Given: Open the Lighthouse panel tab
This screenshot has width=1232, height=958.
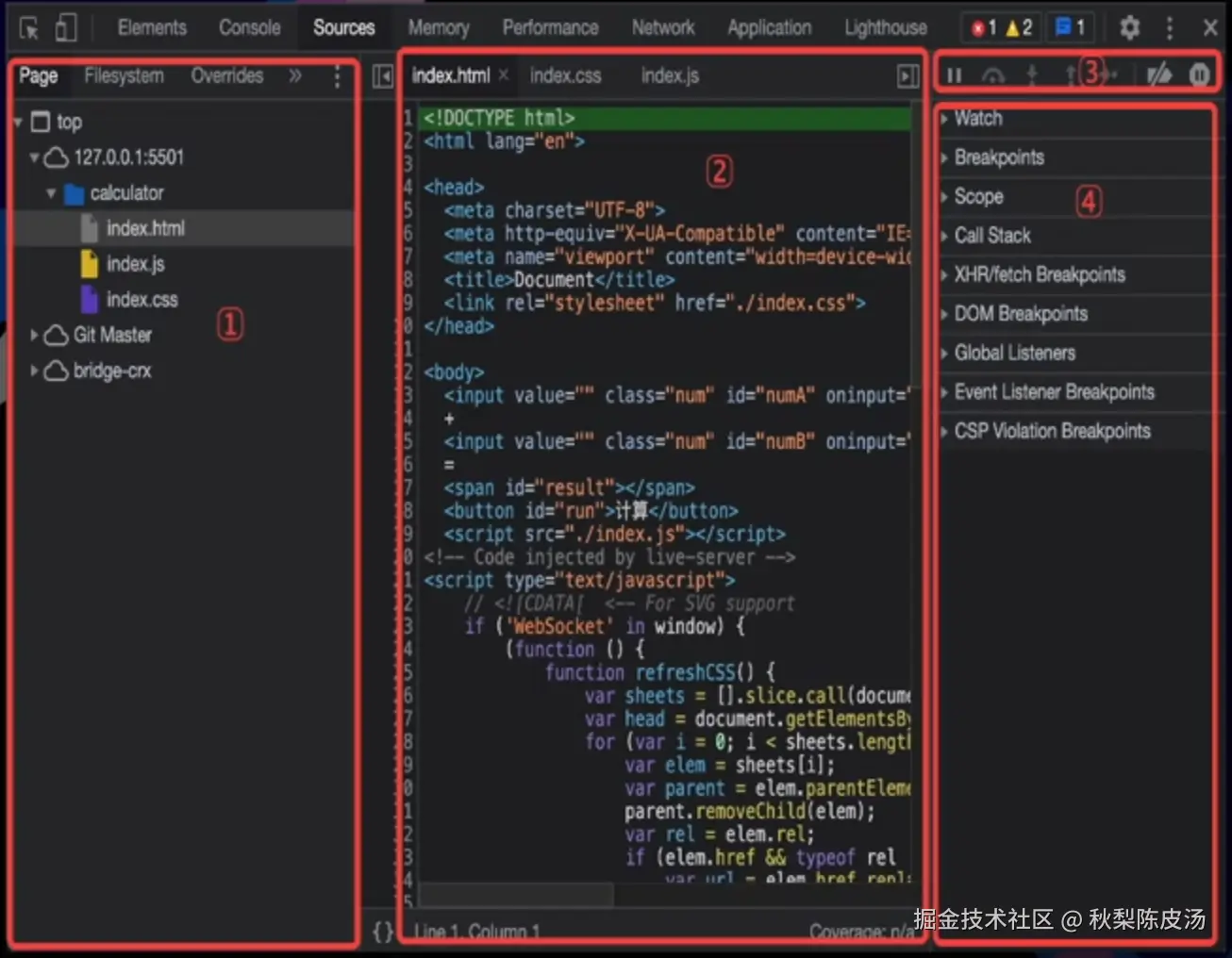Looking at the screenshot, I should tap(886, 27).
